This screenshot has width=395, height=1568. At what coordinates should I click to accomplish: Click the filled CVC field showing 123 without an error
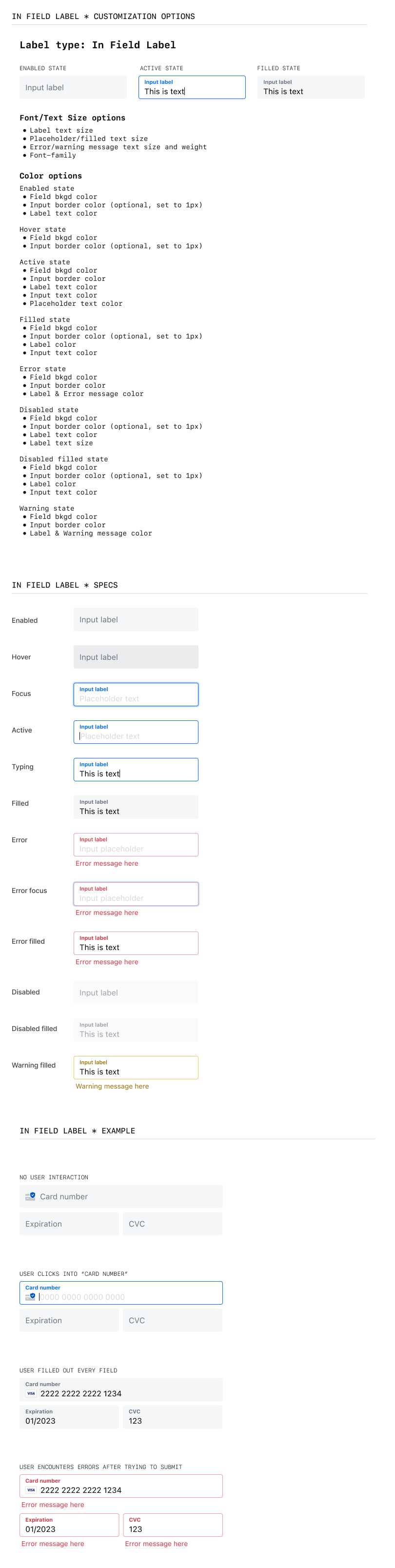(173, 1416)
